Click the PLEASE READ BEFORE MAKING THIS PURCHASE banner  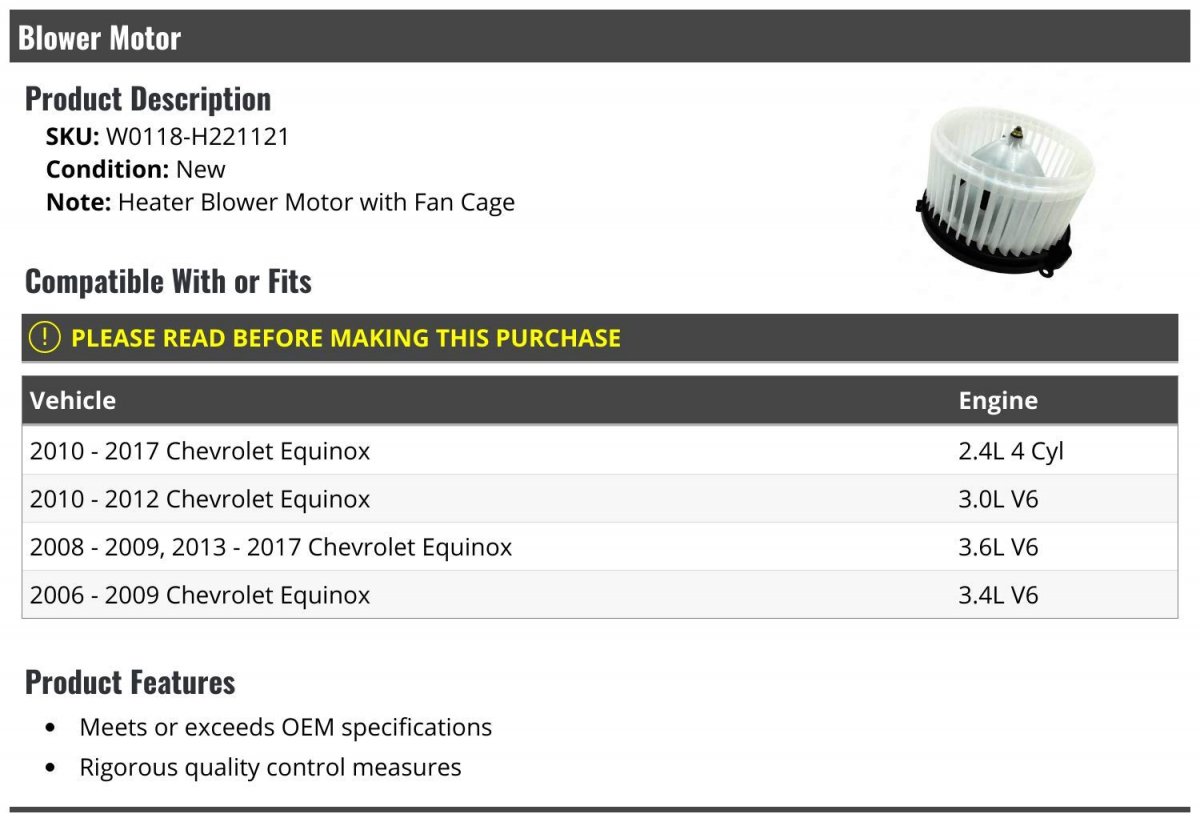(x=600, y=338)
